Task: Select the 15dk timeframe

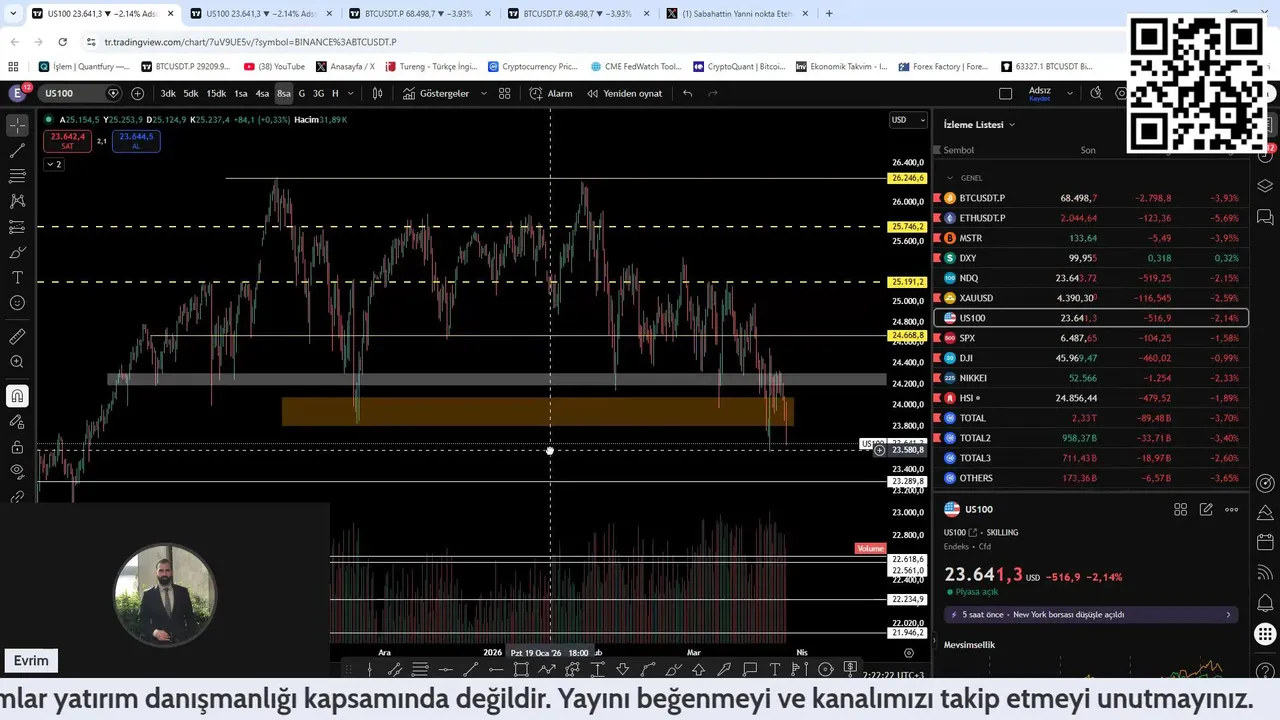Action: click(x=216, y=93)
